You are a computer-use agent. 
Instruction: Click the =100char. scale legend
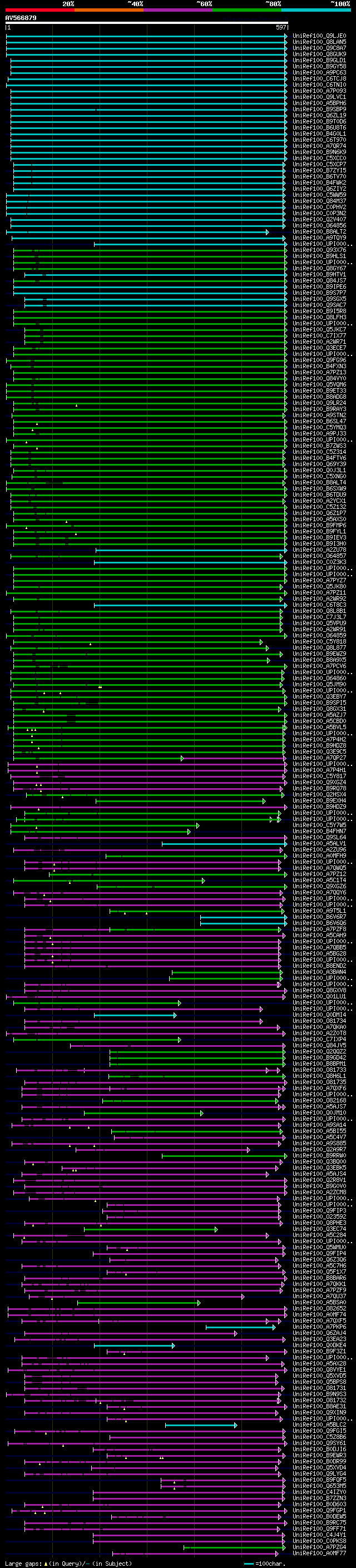[264, 1564]
